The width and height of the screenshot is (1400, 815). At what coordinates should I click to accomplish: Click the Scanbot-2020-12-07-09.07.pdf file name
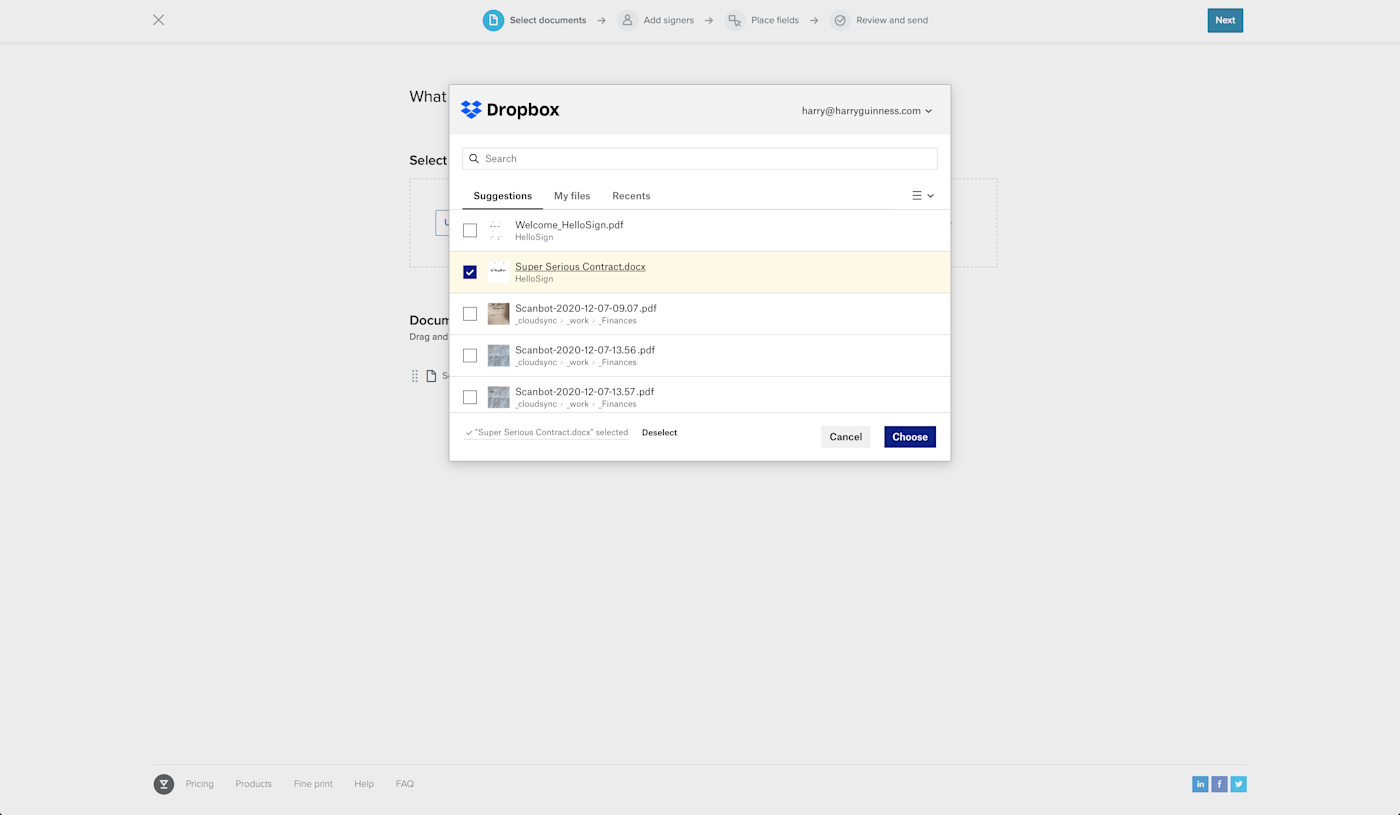point(586,309)
